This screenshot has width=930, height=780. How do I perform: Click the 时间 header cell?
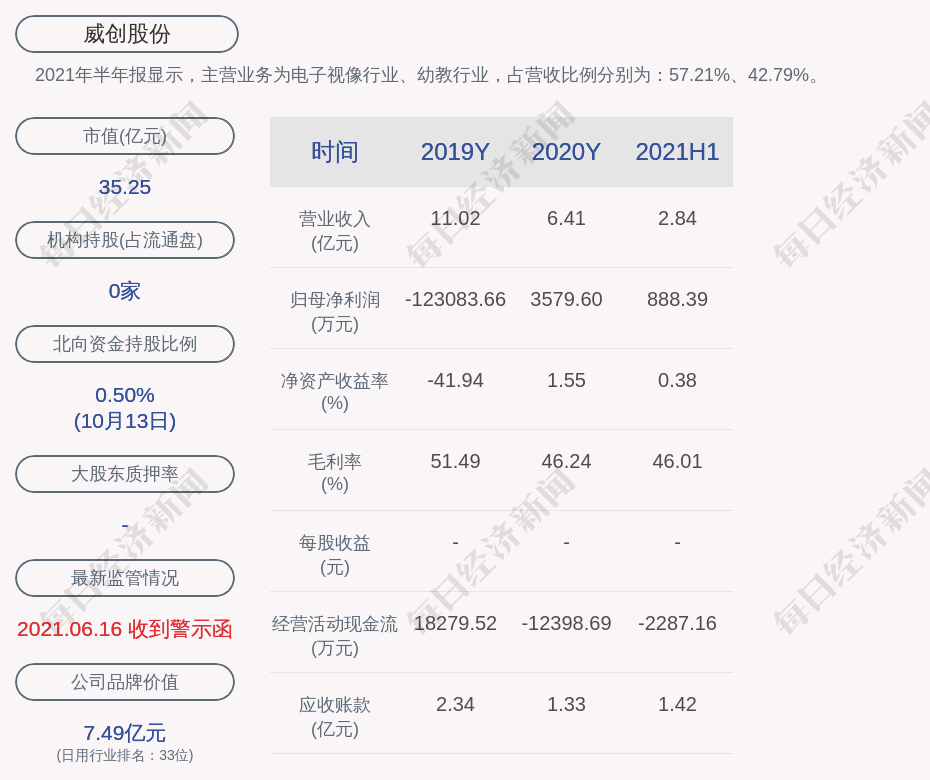[x=335, y=152]
